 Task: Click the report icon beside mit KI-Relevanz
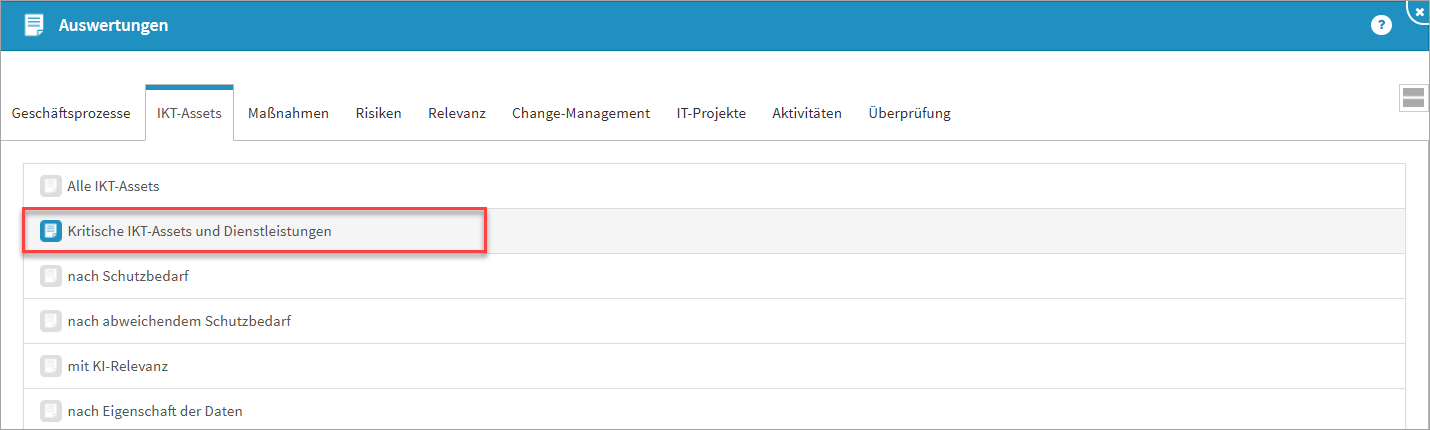click(50, 366)
